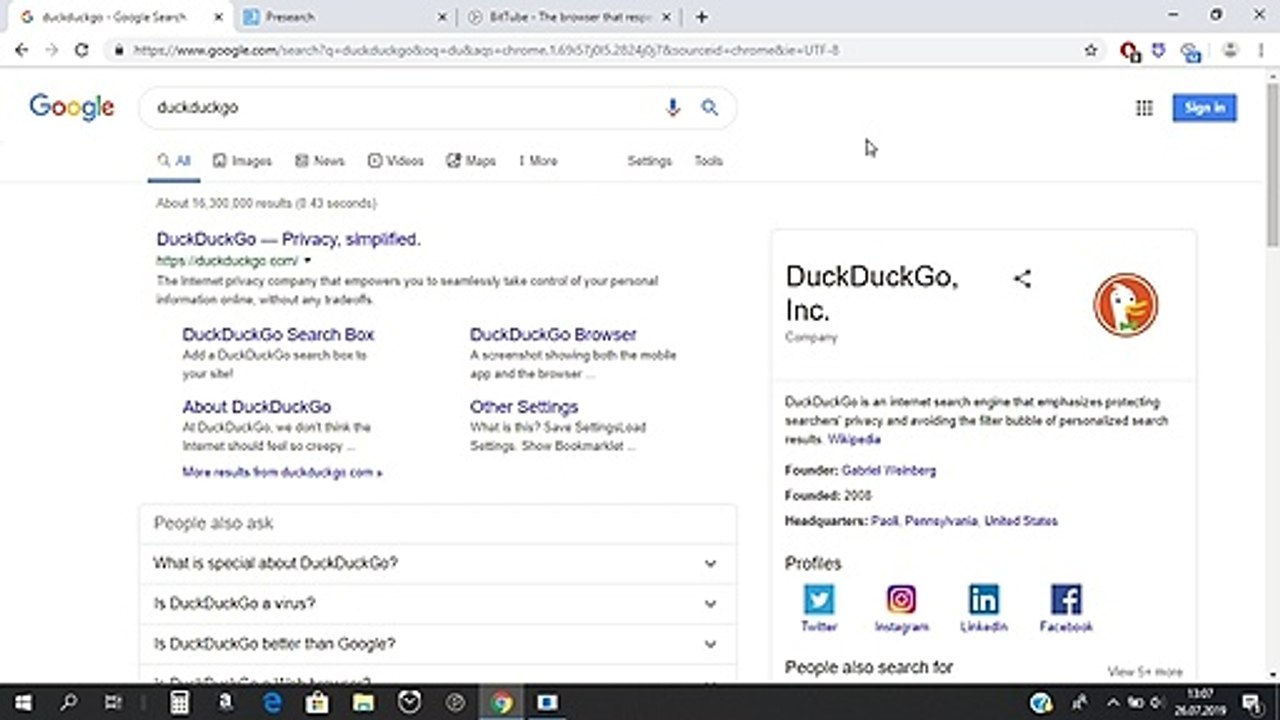Open the purple shield extension icon
This screenshot has height=720, width=1280.
(1159, 49)
